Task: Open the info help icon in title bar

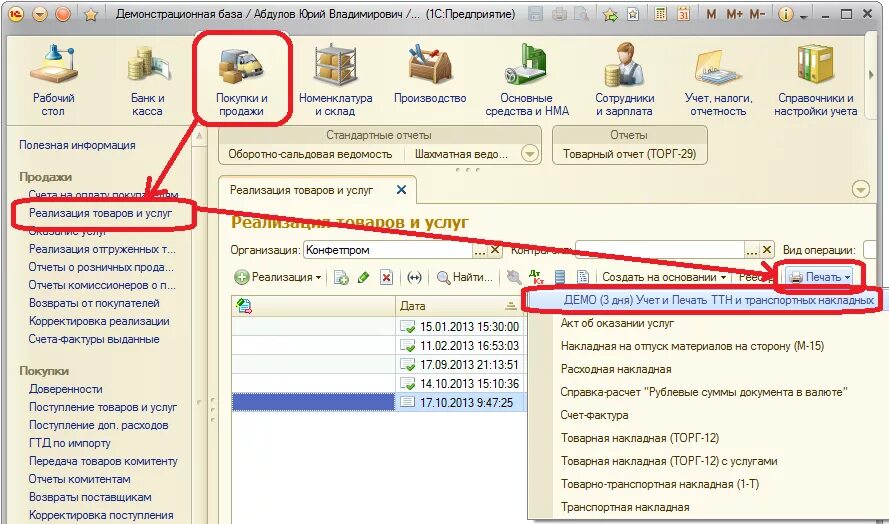Action: click(785, 14)
